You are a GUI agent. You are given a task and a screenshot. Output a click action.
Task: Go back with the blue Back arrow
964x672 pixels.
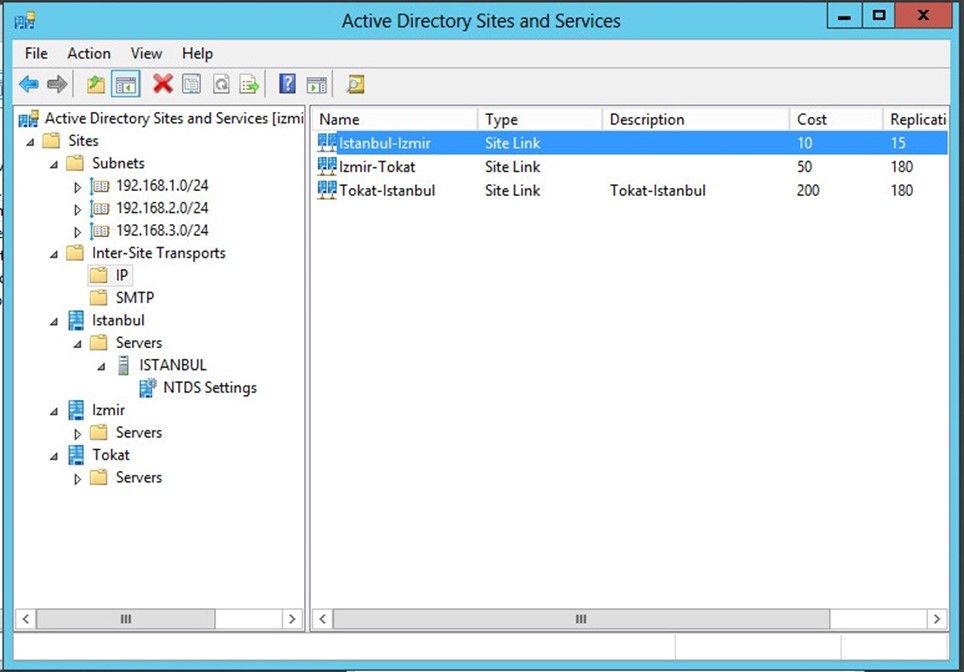coord(28,84)
